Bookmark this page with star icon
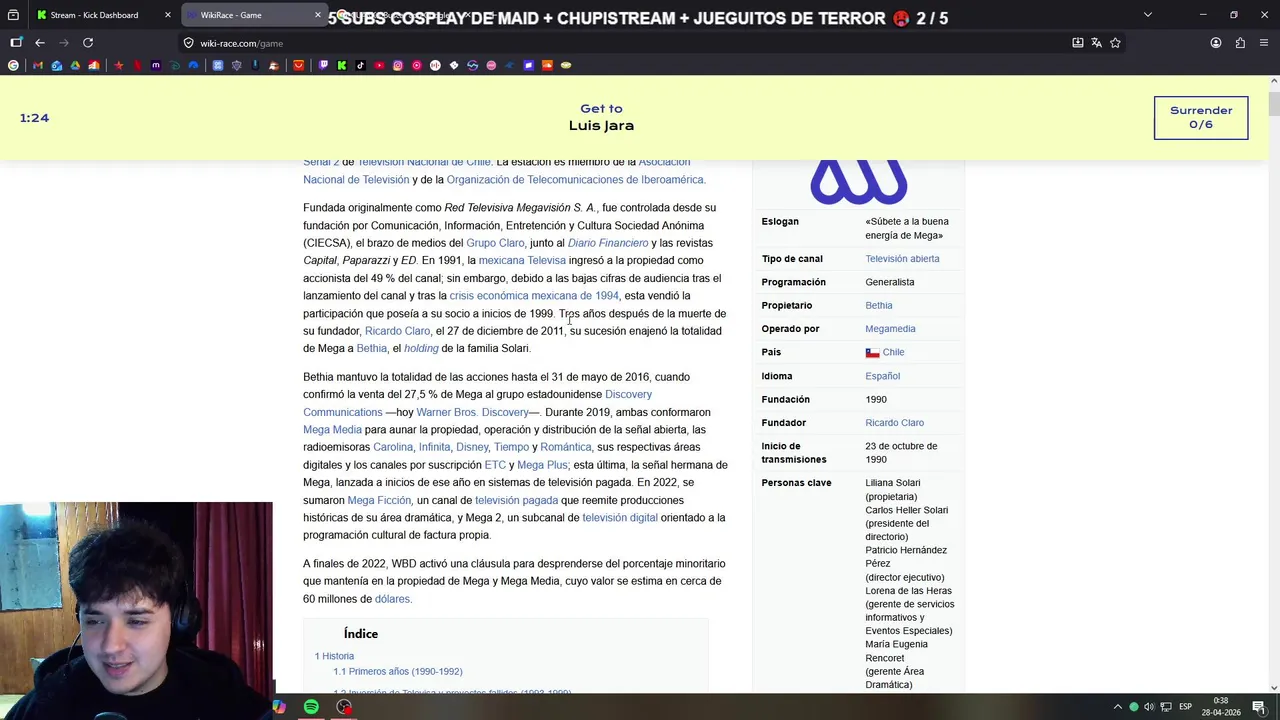The image size is (1280, 720). point(1115,43)
